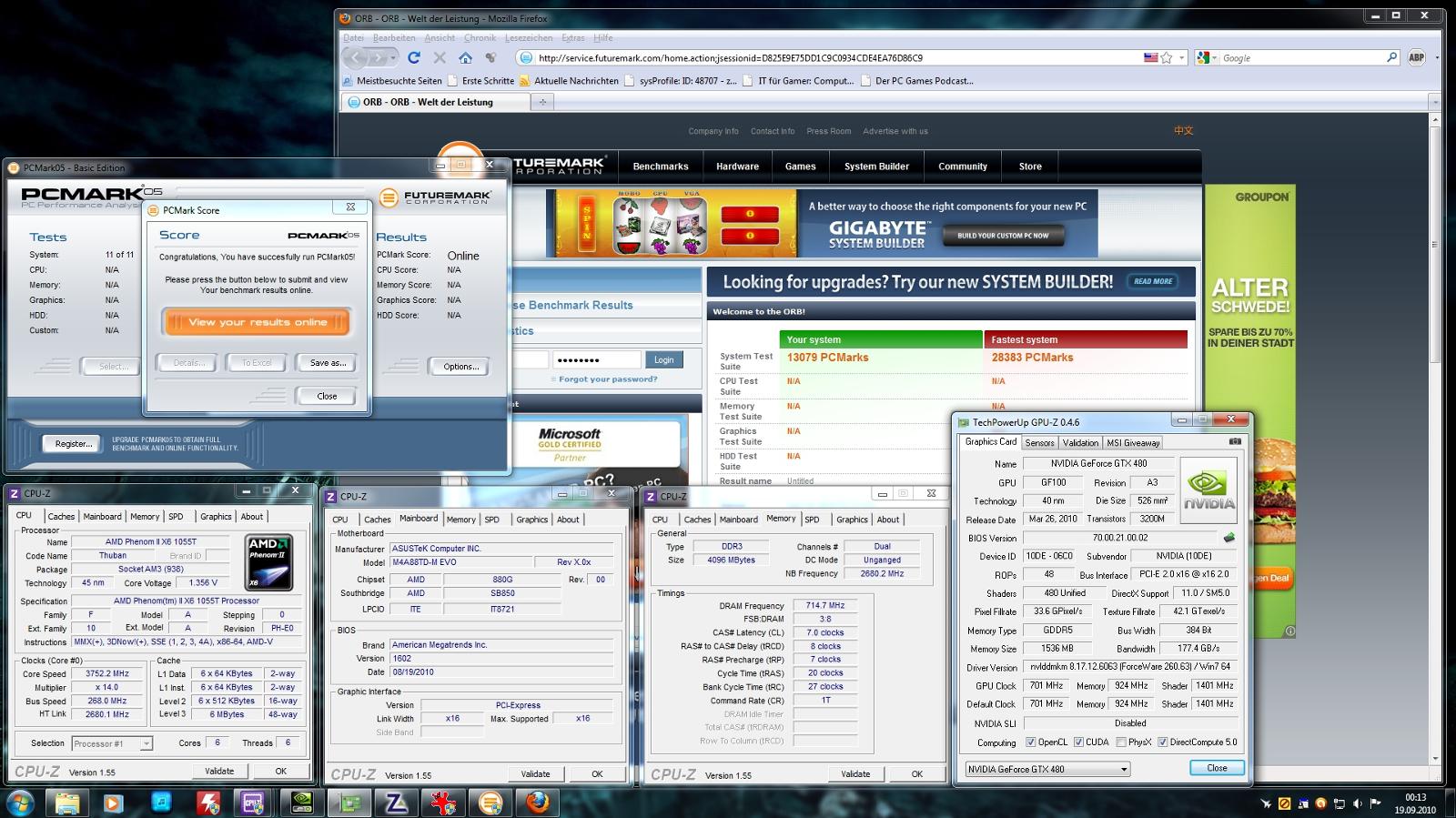Switch to Sensors tab in GPU-Z
Image resolution: width=1456 pixels, height=818 pixels.
coord(1039,442)
